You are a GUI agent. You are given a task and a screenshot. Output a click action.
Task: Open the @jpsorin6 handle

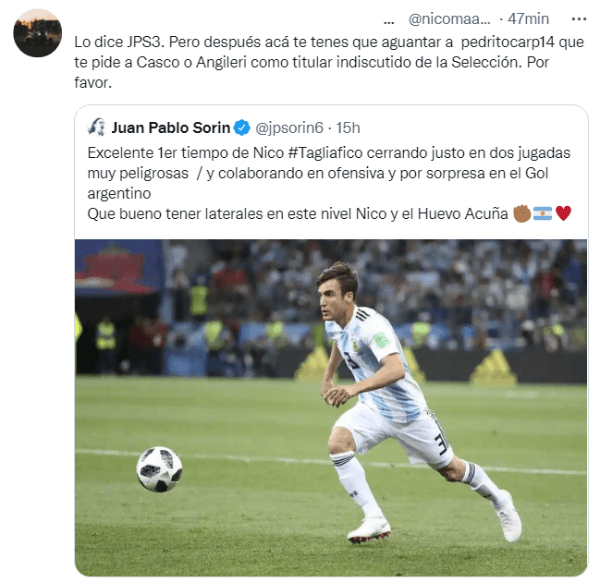(x=289, y=128)
